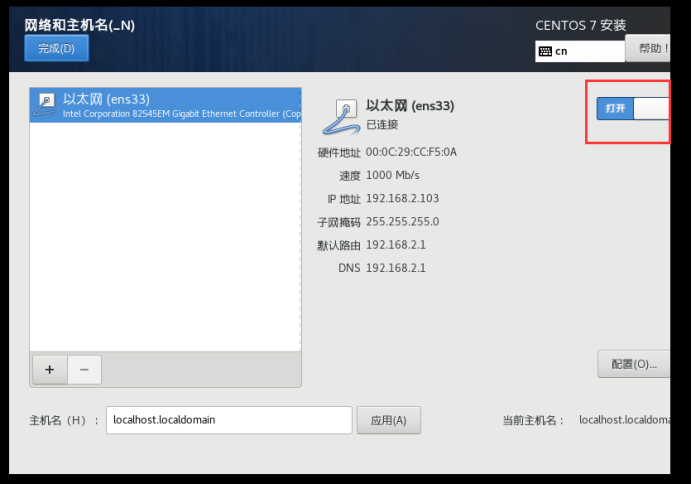Click the keyboard layout icon
The image size is (692, 484).
pyautogui.click(x=545, y=52)
